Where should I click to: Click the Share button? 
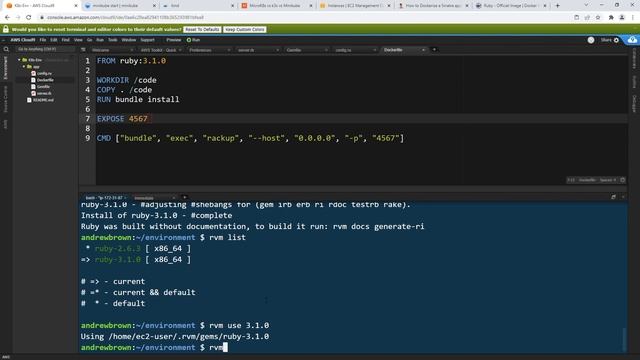pos(606,40)
